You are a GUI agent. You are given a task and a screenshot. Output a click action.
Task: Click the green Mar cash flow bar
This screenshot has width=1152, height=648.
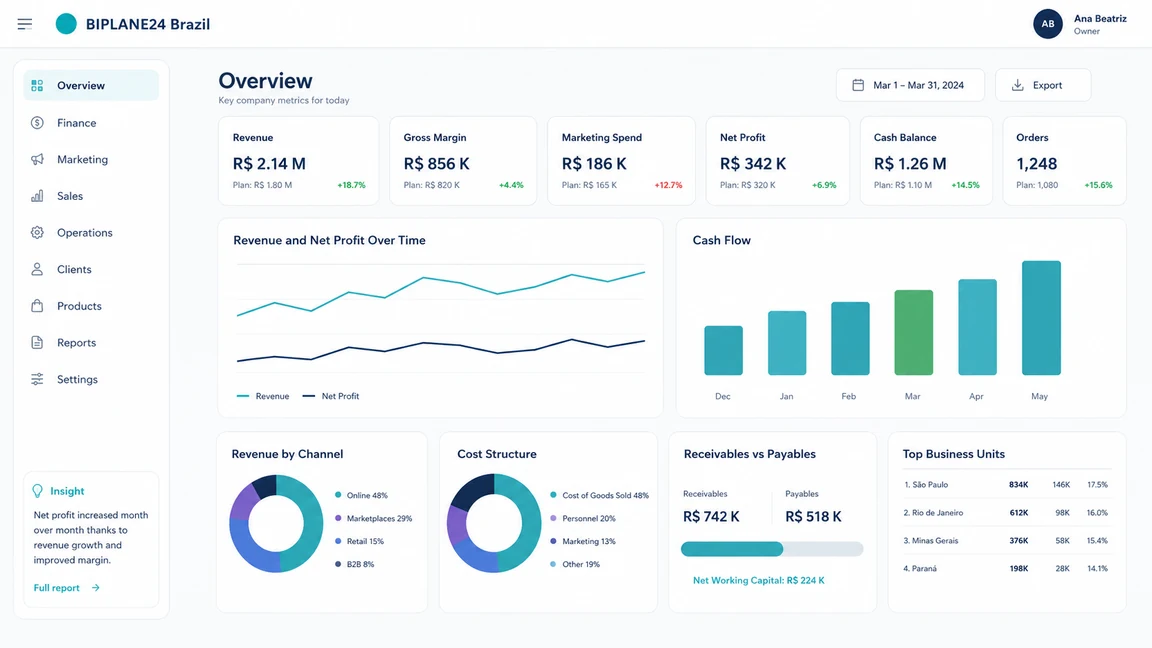coord(913,333)
